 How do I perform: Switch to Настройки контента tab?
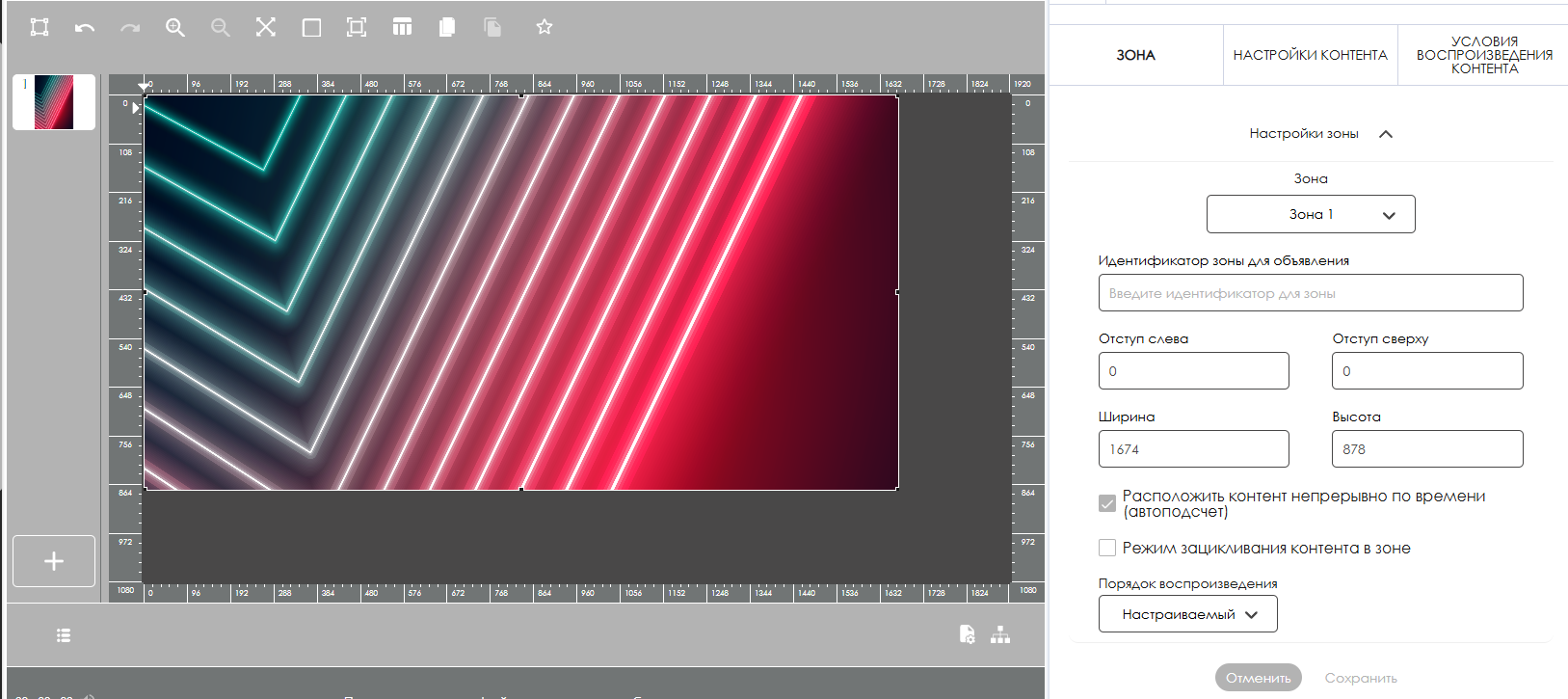point(1310,55)
